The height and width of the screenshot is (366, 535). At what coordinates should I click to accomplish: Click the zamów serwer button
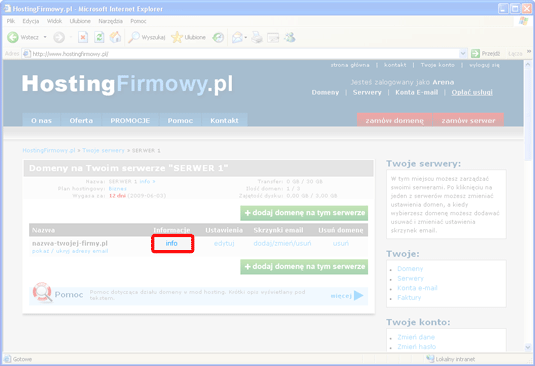pyautogui.click(x=468, y=120)
